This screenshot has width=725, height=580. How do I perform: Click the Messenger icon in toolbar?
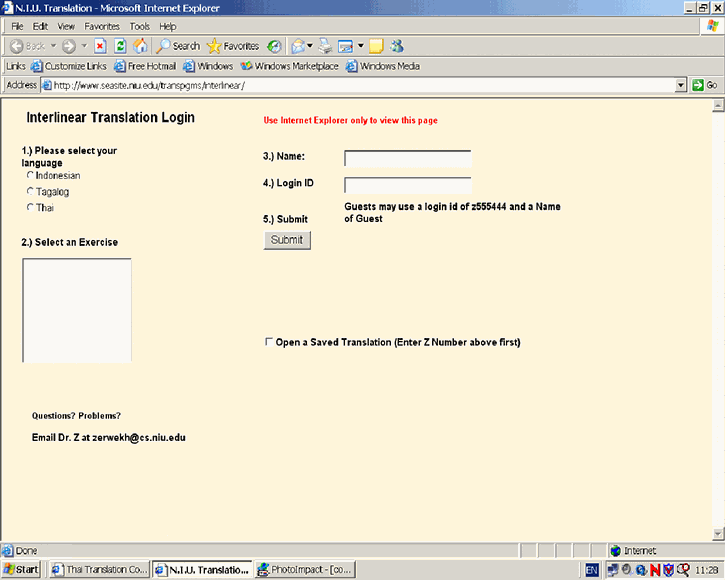[x=397, y=46]
